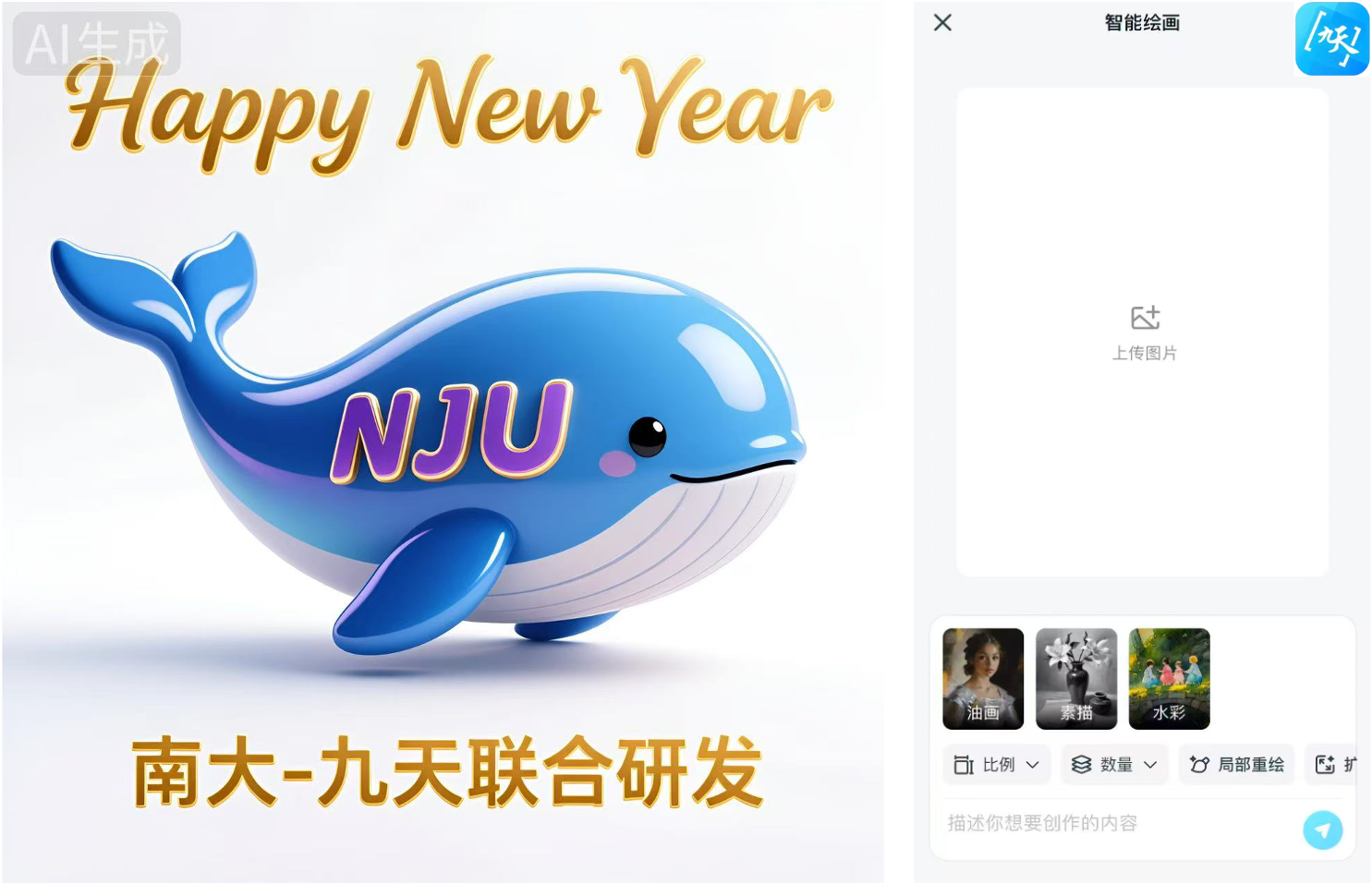The width and height of the screenshot is (1372, 884).
Task: Click the aspect ratio icon beside 比例
Action: click(963, 765)
